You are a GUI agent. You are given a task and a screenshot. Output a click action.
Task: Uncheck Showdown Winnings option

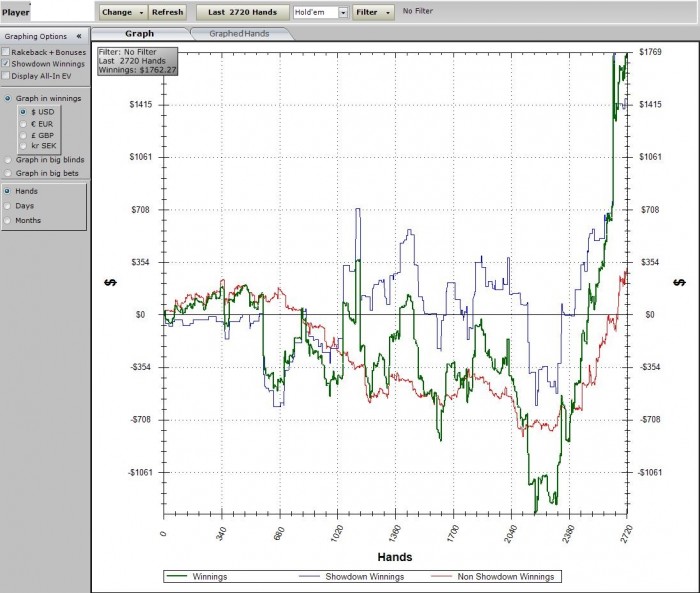pyautogui.click(x=6, y=64)
